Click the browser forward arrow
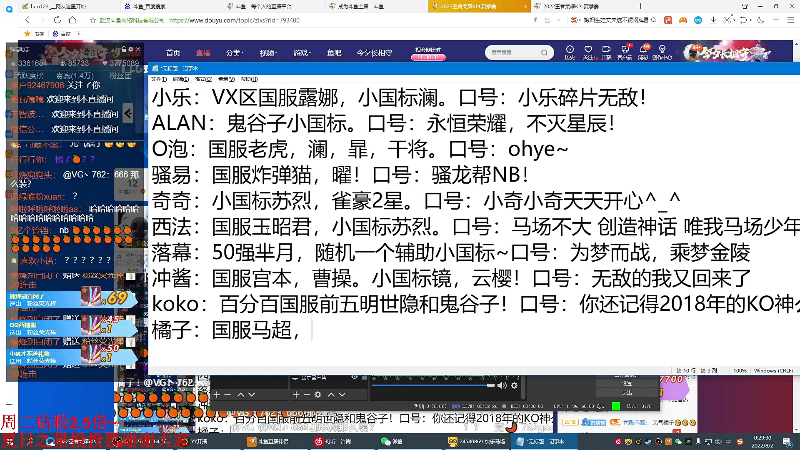This screenshot has width=800, height=450. 42,20
